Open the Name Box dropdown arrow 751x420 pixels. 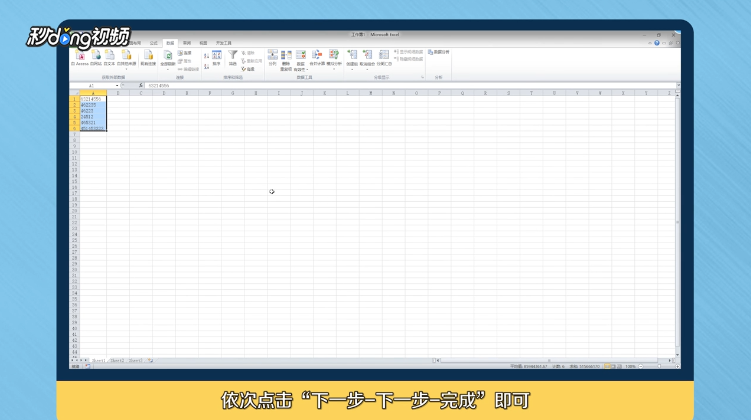(x=117, y=86)
